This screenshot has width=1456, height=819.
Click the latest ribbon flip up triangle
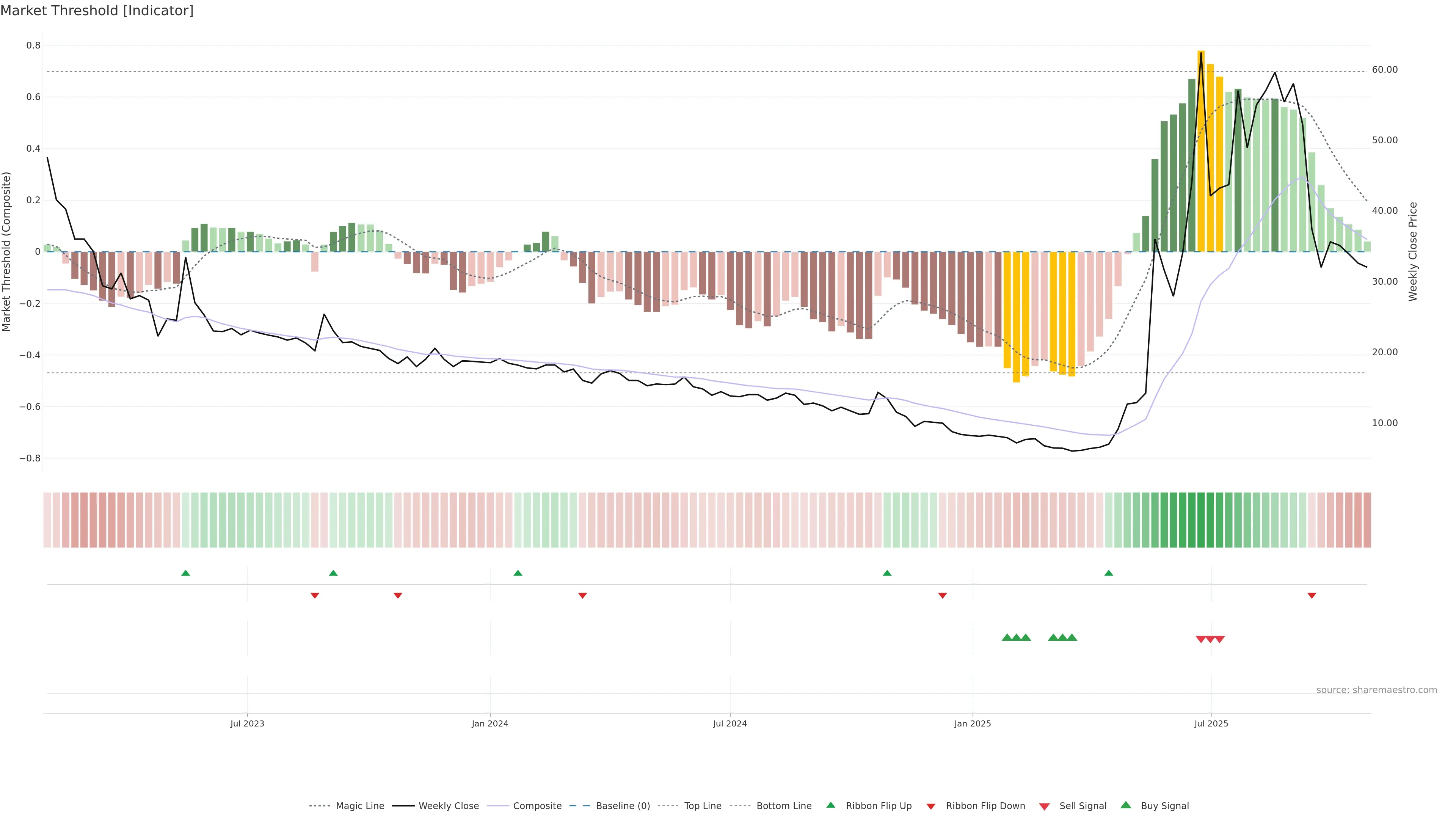tap(1108, 573)
